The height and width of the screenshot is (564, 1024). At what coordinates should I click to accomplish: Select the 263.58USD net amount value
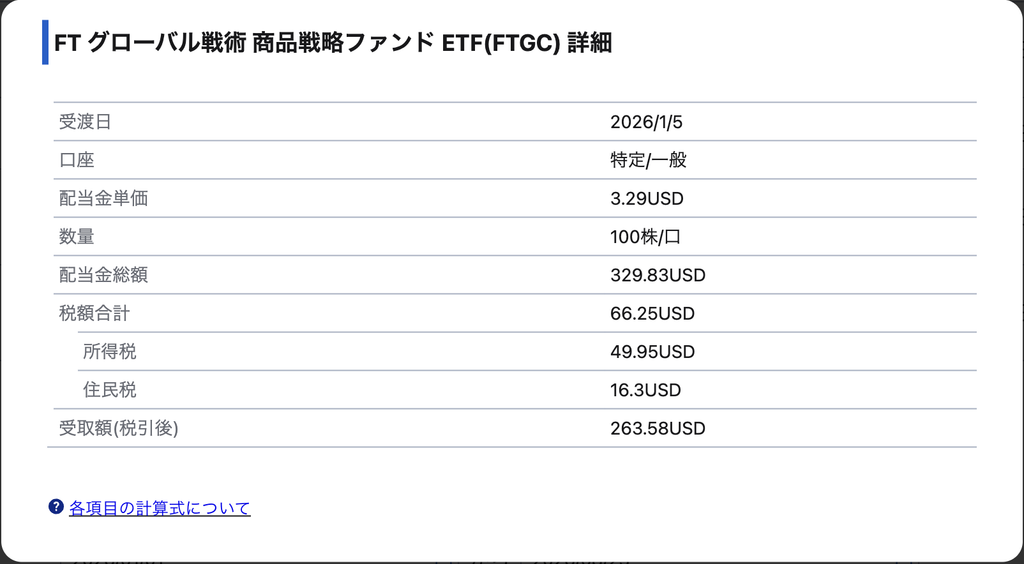658,428
